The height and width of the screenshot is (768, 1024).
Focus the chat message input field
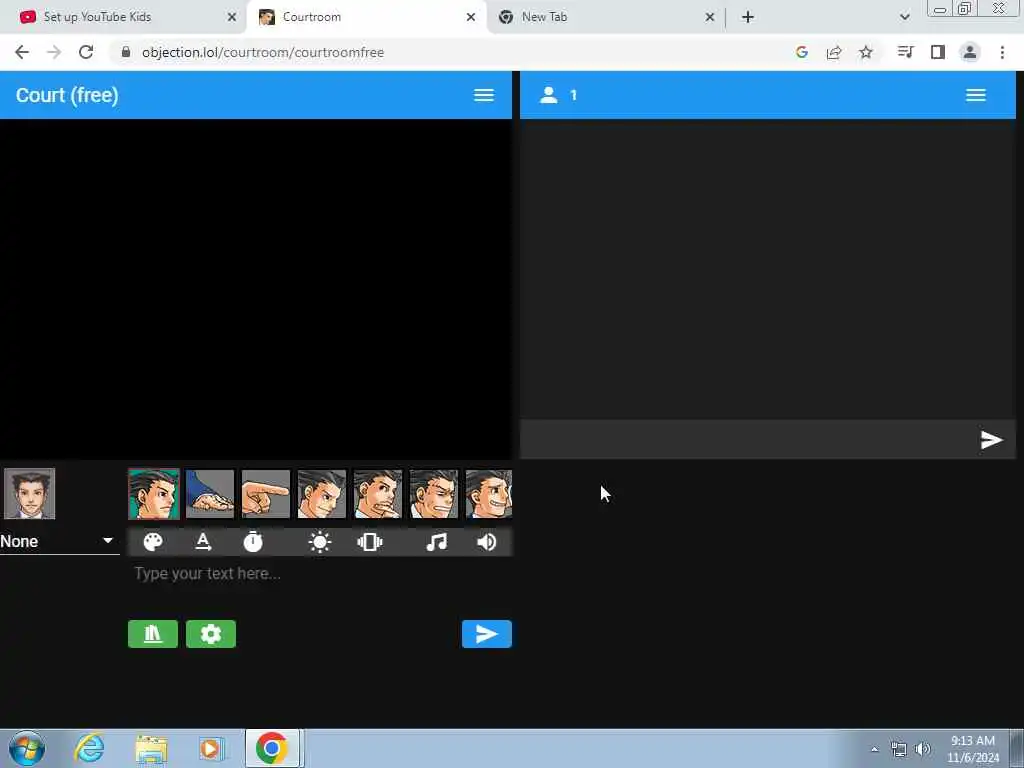(749, 440)
